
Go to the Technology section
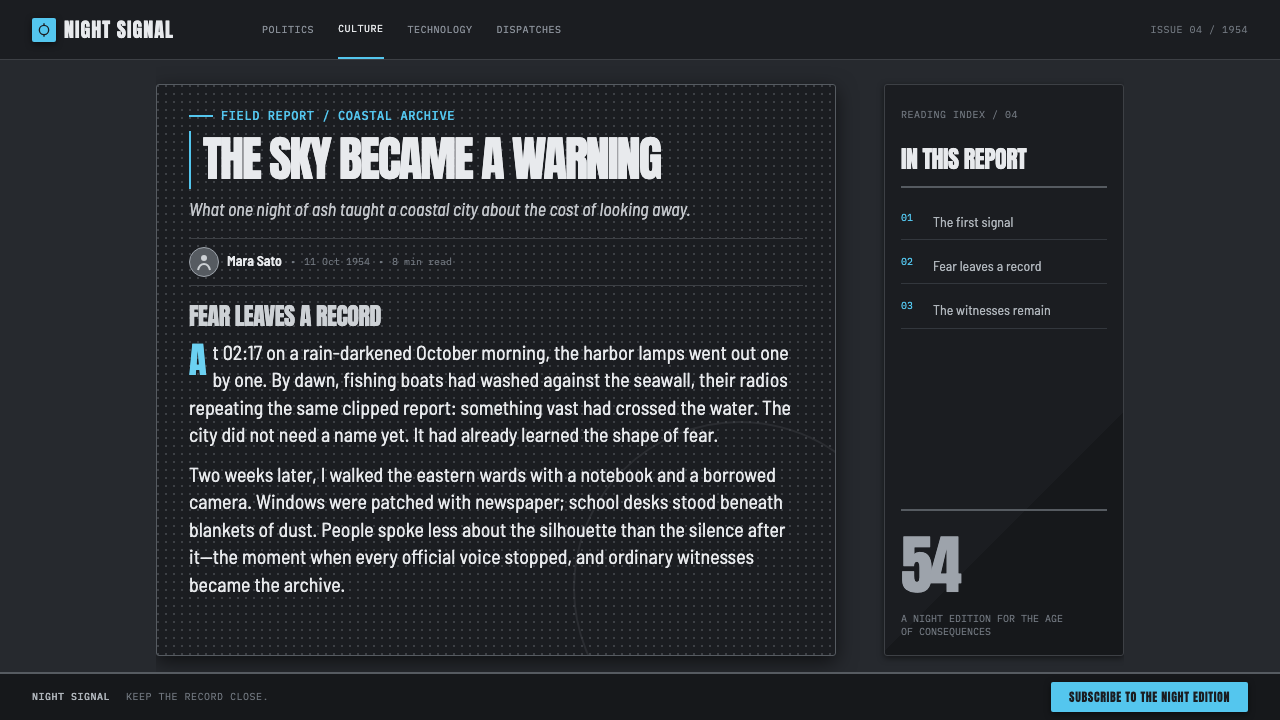(440, 30)
